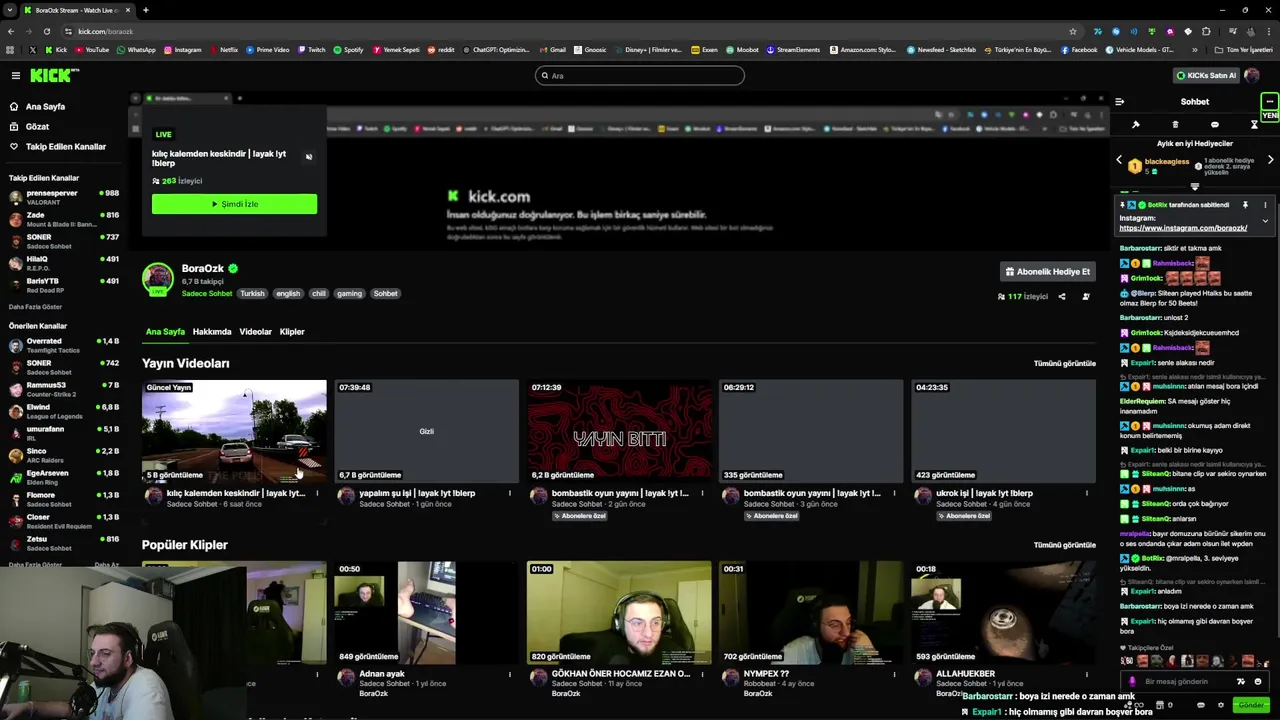Click the chat identity bubble icon near gear
This screenshot has height=720, width=1280.
(1200, 705)
